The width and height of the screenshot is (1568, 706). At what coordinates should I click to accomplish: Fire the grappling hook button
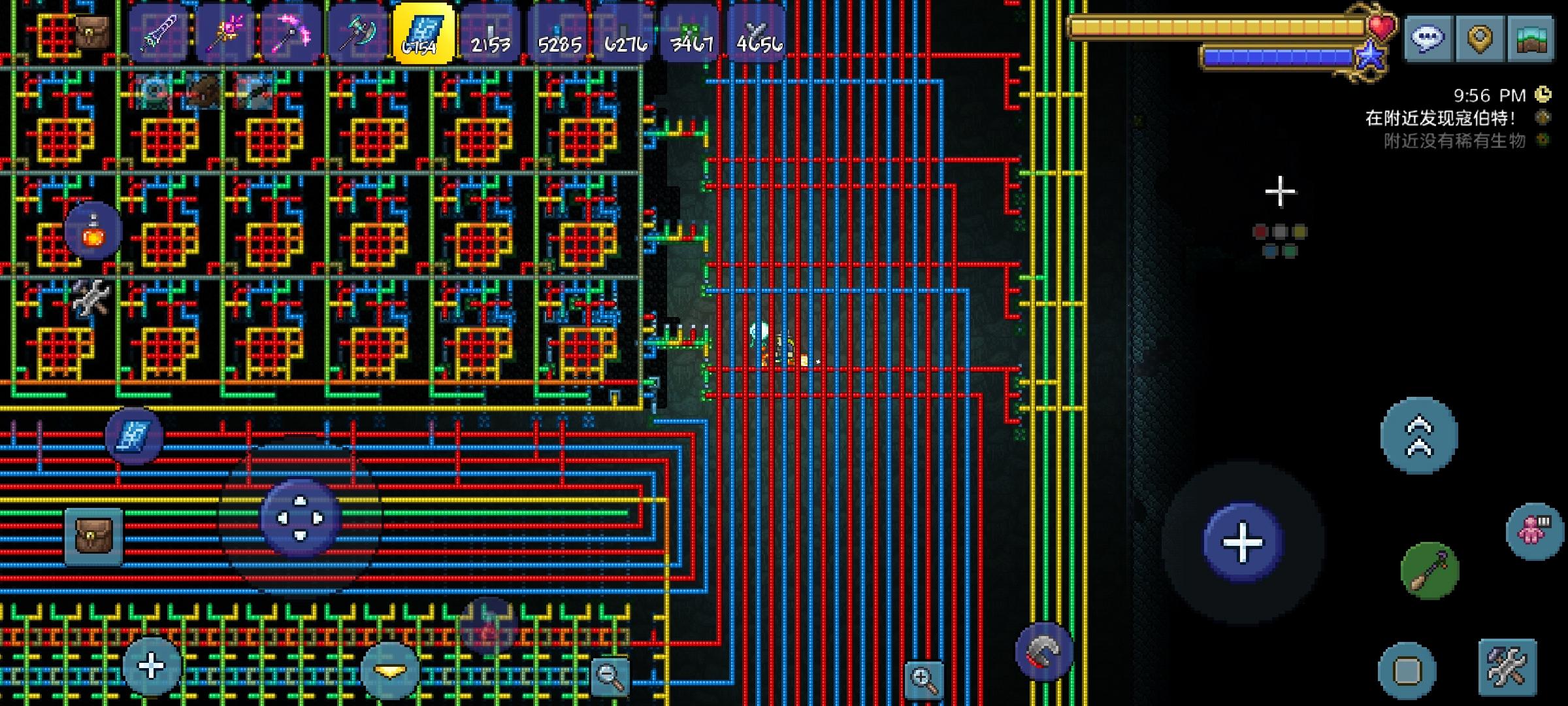coord(1044,652)
